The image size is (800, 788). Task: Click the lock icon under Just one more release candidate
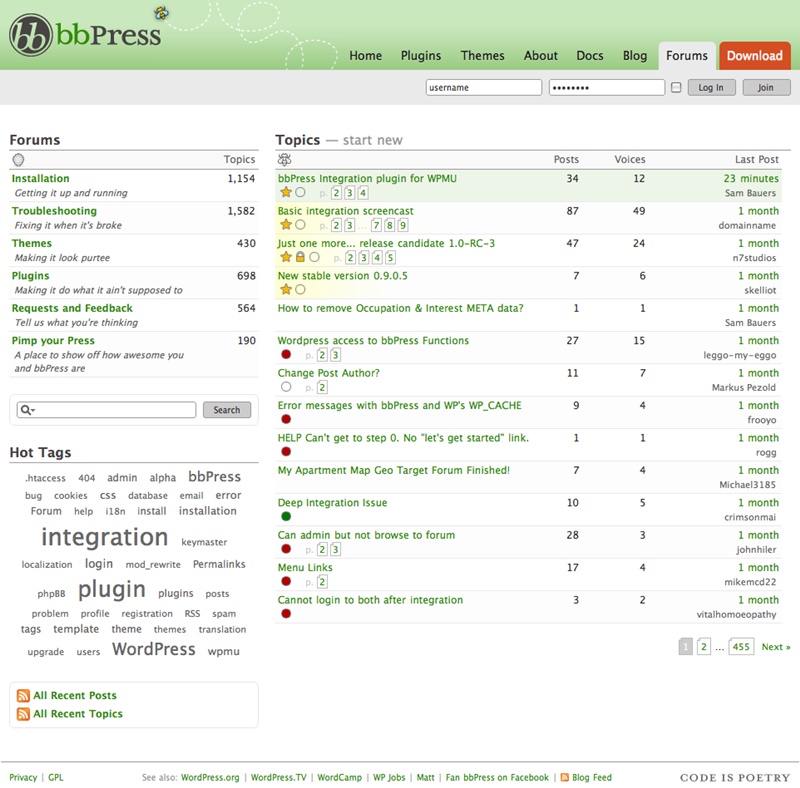tap(300, 257)
